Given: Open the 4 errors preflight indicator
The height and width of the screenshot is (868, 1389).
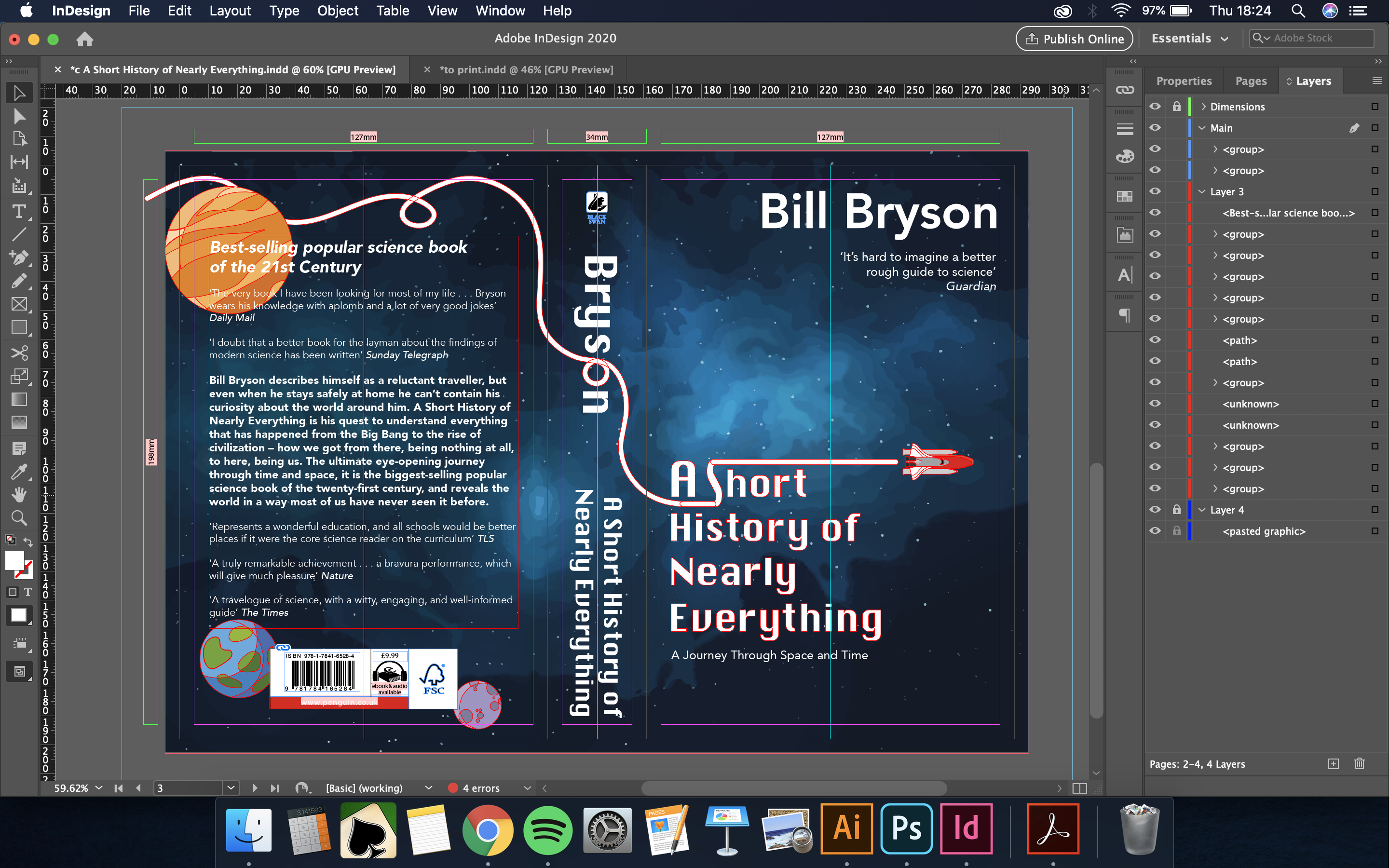Looking at the screenshot, I should [x=481, y=787].
